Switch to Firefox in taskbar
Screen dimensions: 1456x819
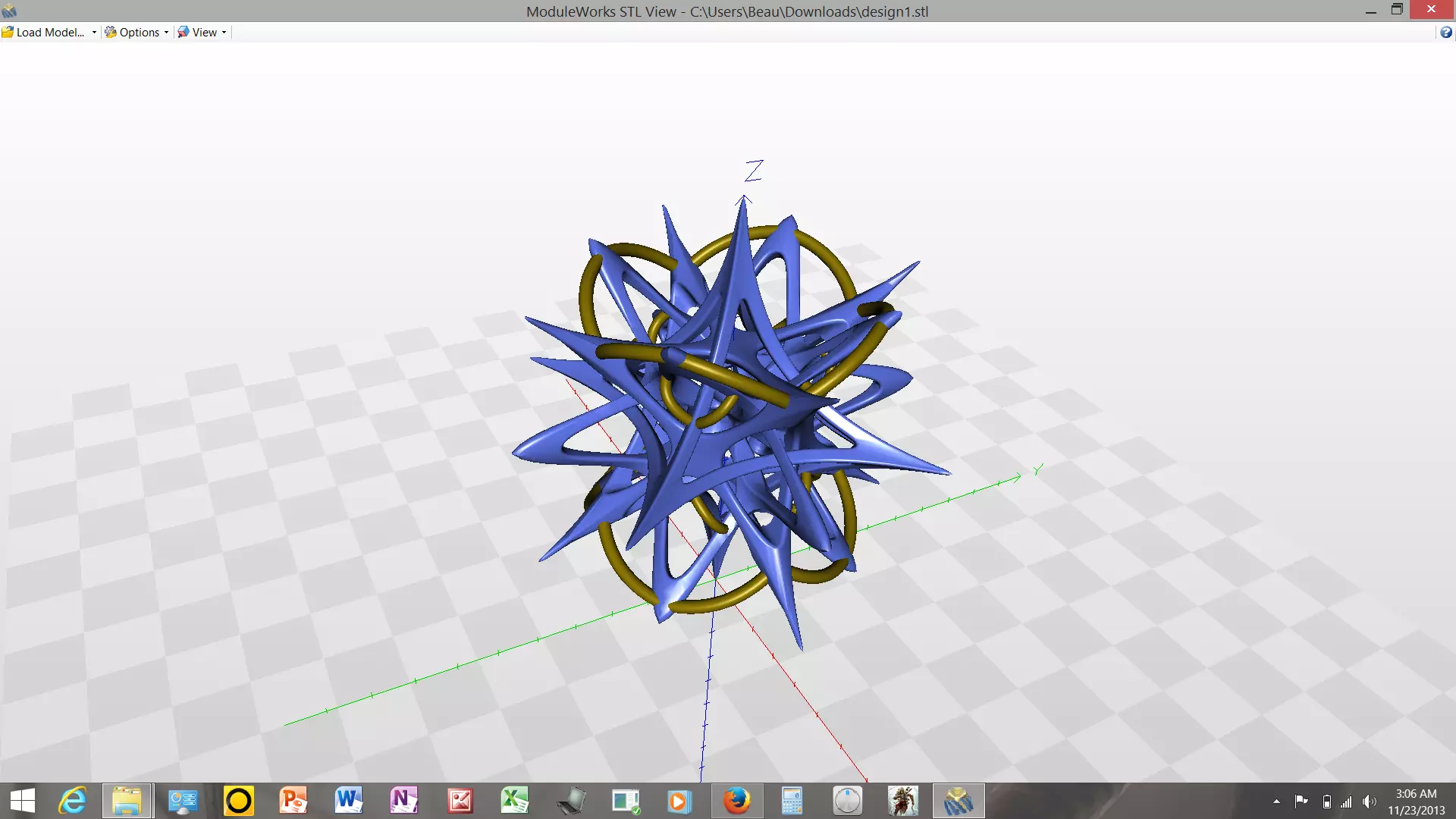pos(736,801)
